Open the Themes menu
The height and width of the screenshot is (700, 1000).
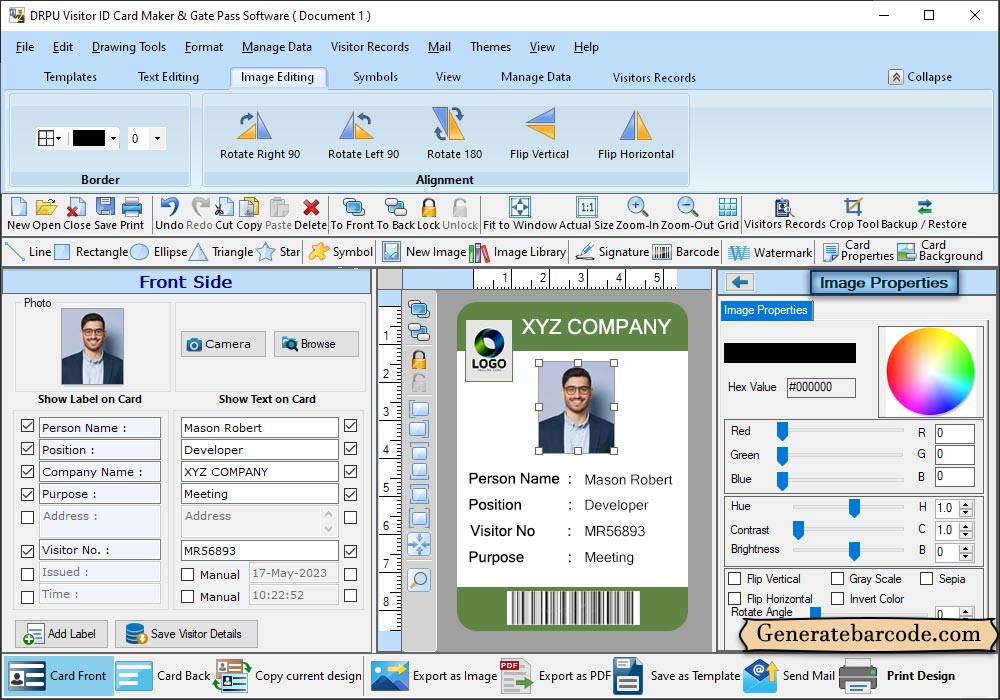(490, 47)
